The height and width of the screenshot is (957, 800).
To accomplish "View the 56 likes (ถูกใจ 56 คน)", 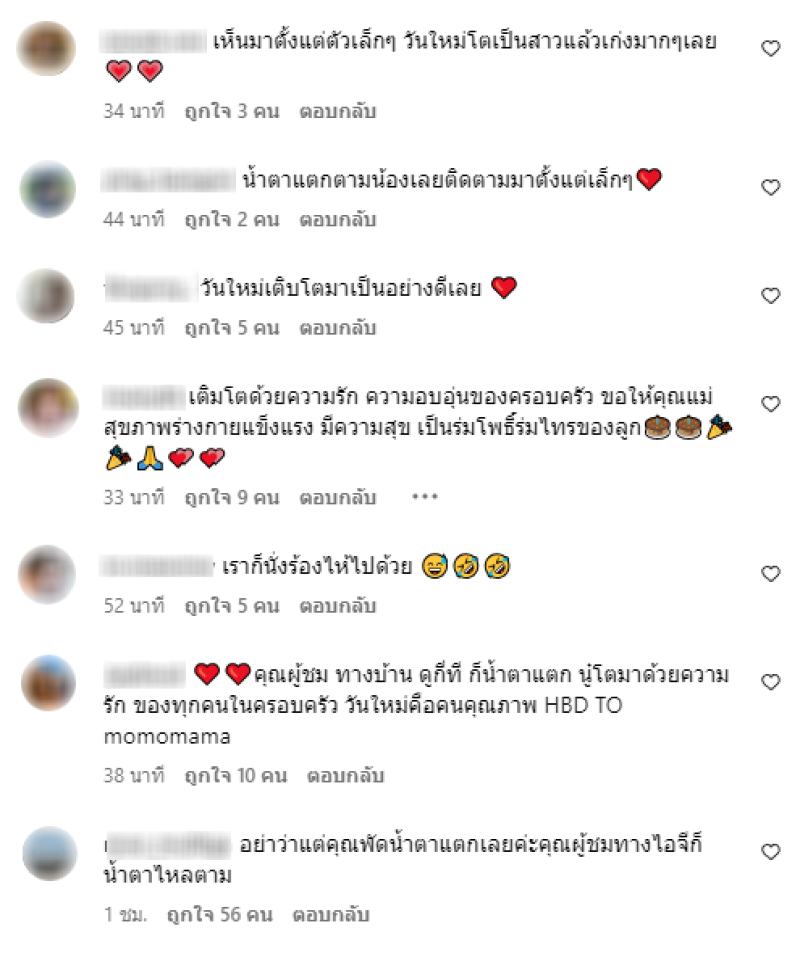I will [x=220, y=914].
